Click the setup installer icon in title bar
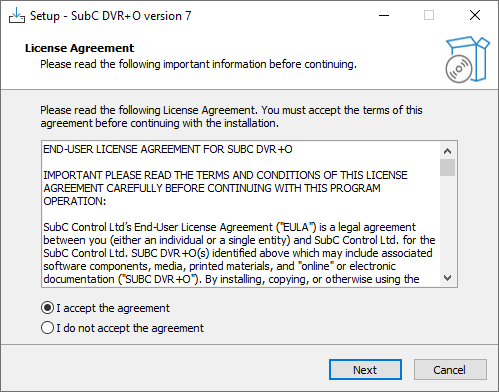 [x=17, y=16]
